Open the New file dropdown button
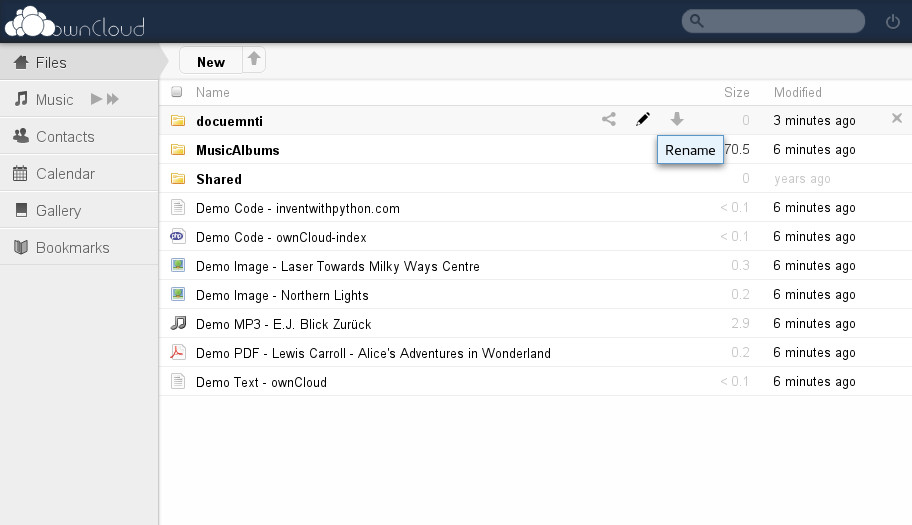The image size is (912, 525). [x=211, y=60]
